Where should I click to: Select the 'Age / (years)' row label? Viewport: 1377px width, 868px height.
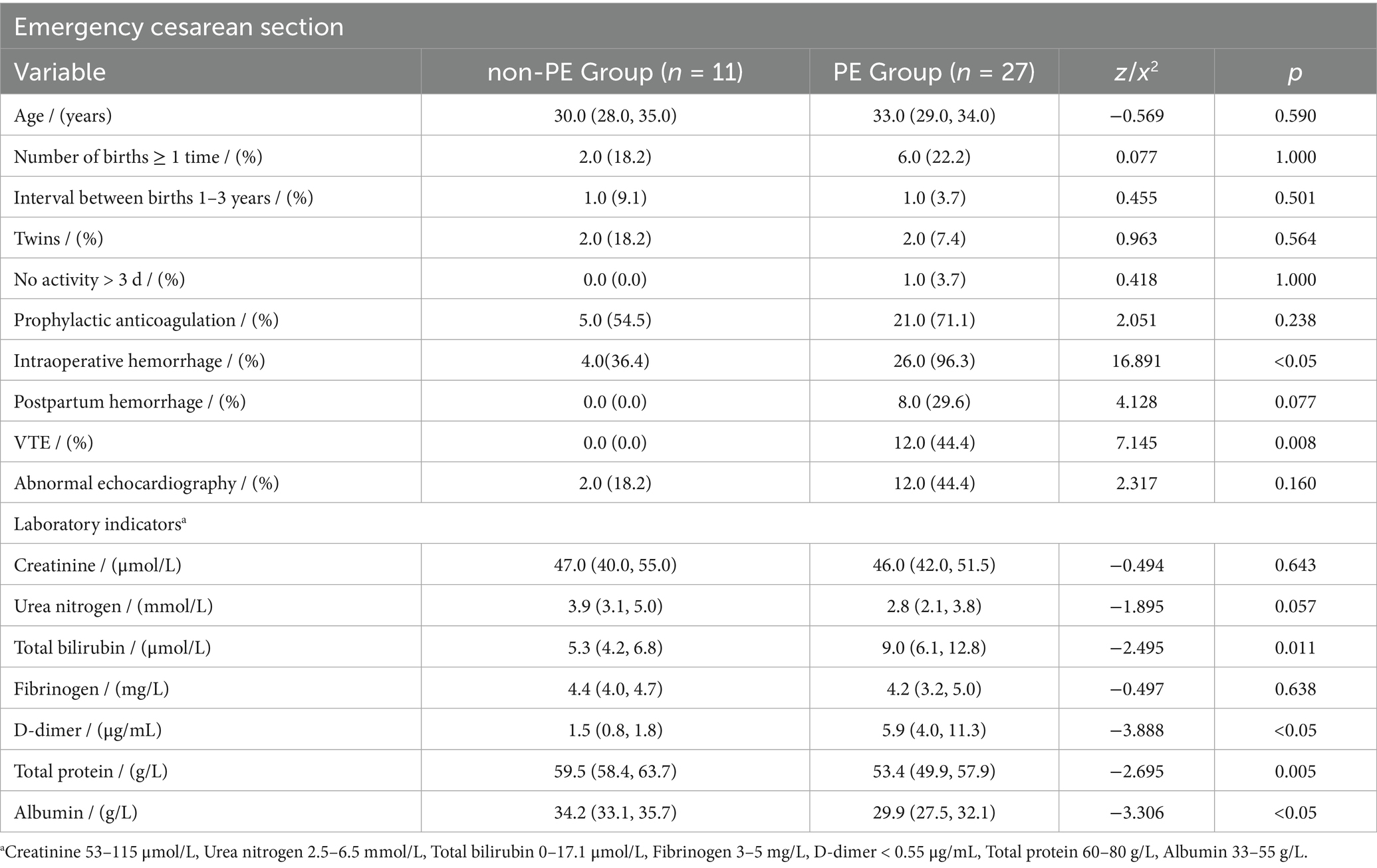tap(63, 116)
